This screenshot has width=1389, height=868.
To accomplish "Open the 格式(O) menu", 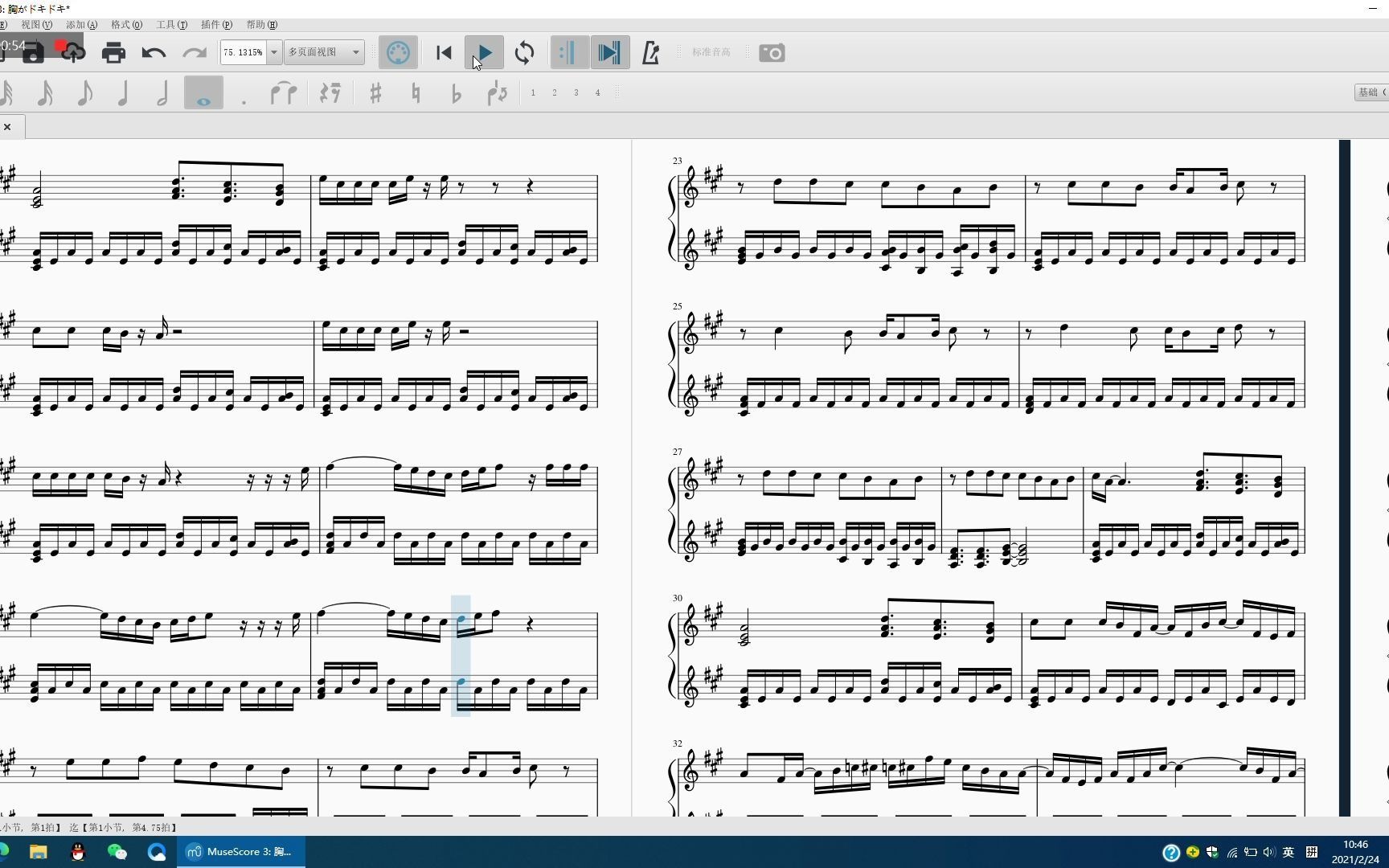I will [x=126, y=25].
